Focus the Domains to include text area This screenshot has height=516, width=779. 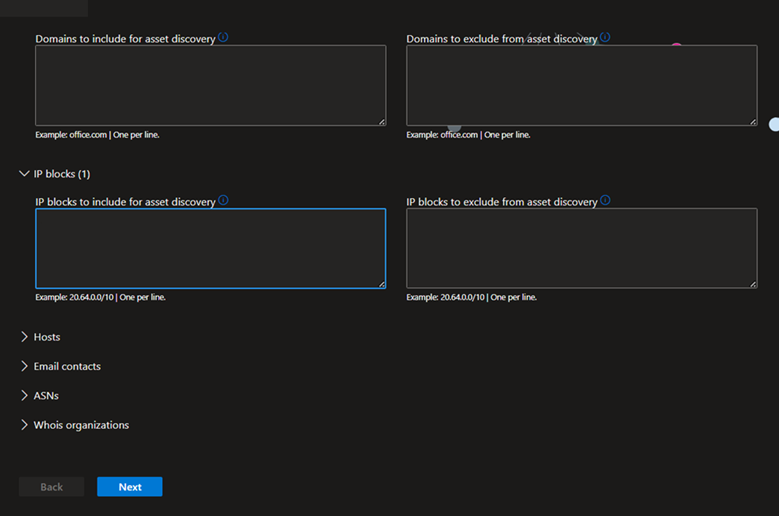pyautogui.click(x=211, y=85)
